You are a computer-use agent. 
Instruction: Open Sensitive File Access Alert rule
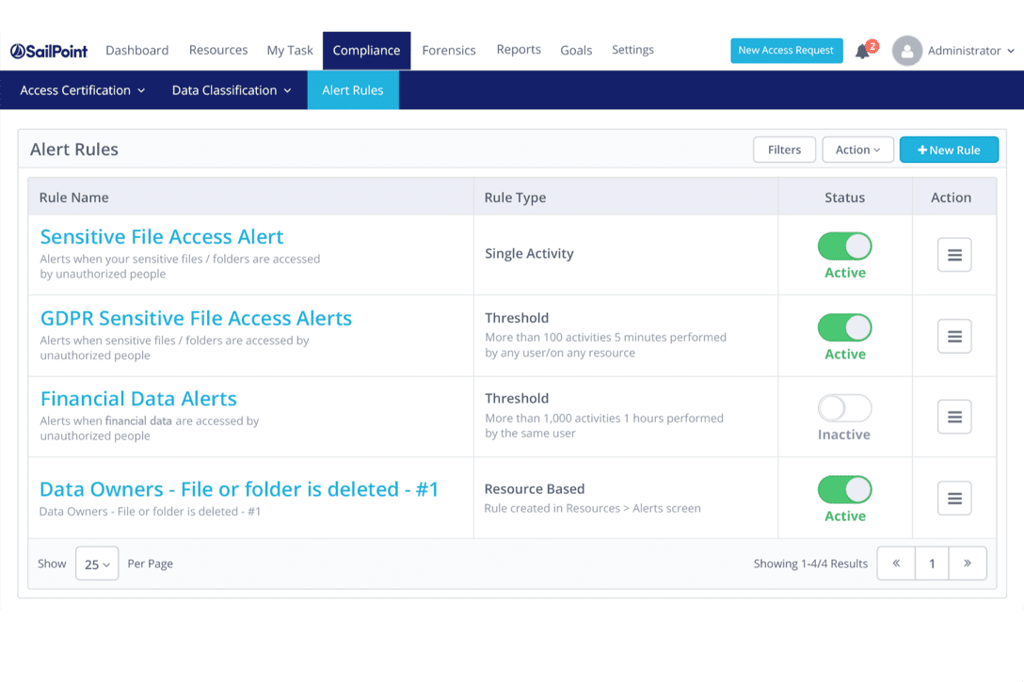coord(161,236)
